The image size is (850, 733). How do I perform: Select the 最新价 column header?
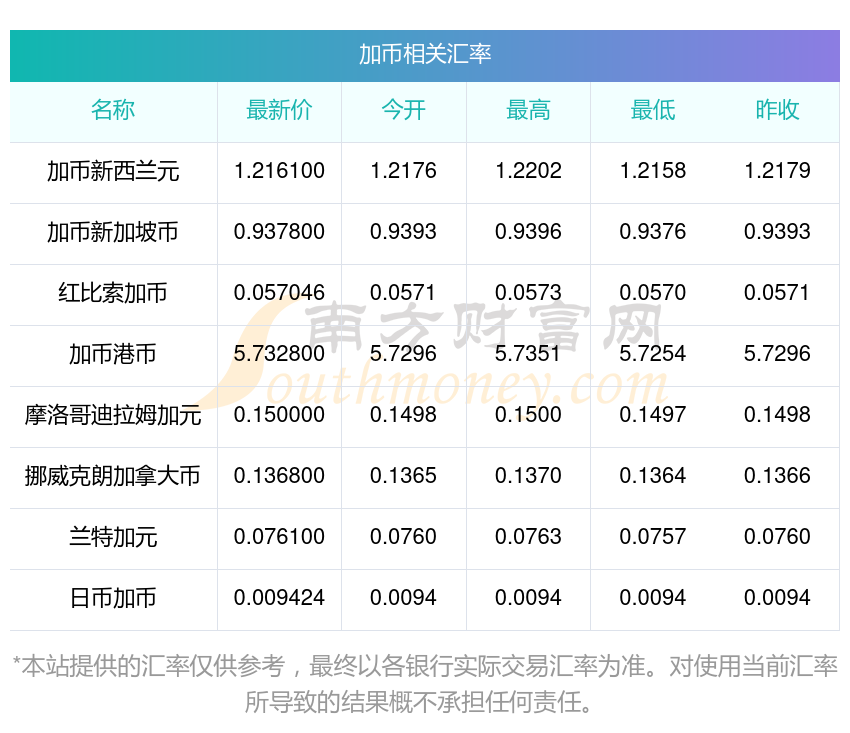pos(279,110)
